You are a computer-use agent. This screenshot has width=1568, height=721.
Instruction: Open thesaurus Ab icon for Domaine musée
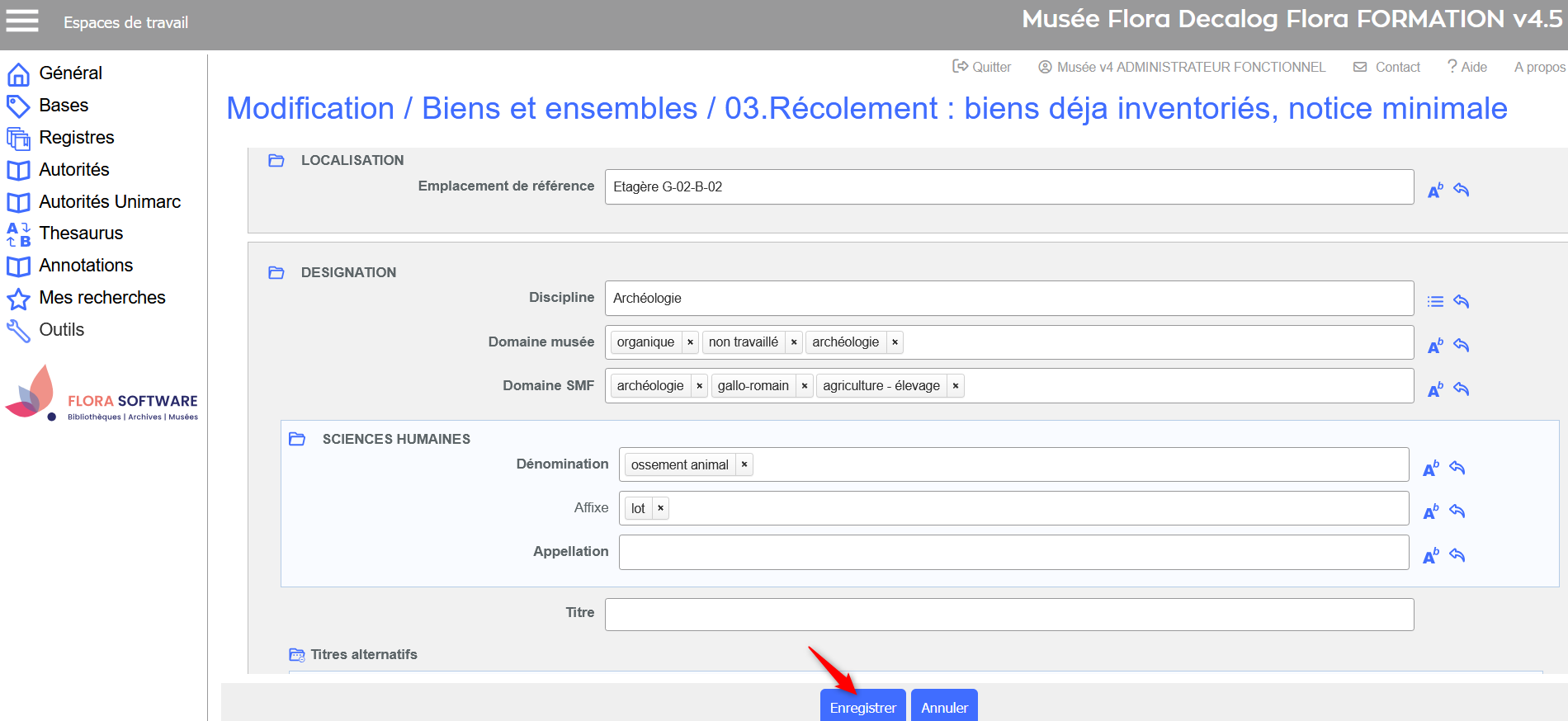(x=1435, y=346)
